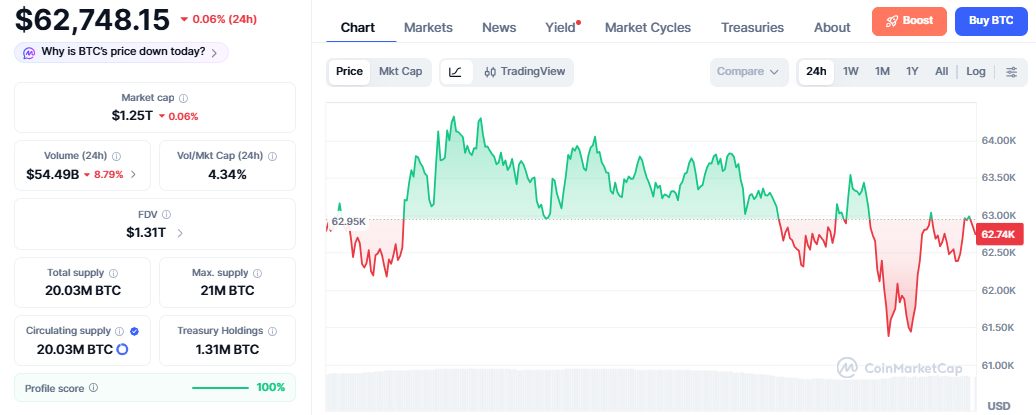Open the Markets tab
1036x415 pixels.
(428, 28)
